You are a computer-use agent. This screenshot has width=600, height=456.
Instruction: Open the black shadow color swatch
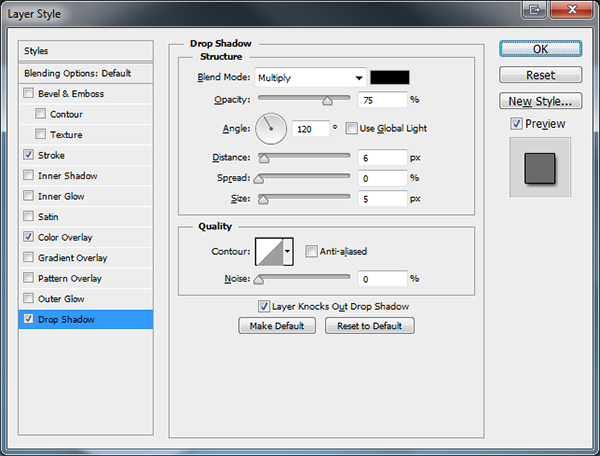(390, 77)
